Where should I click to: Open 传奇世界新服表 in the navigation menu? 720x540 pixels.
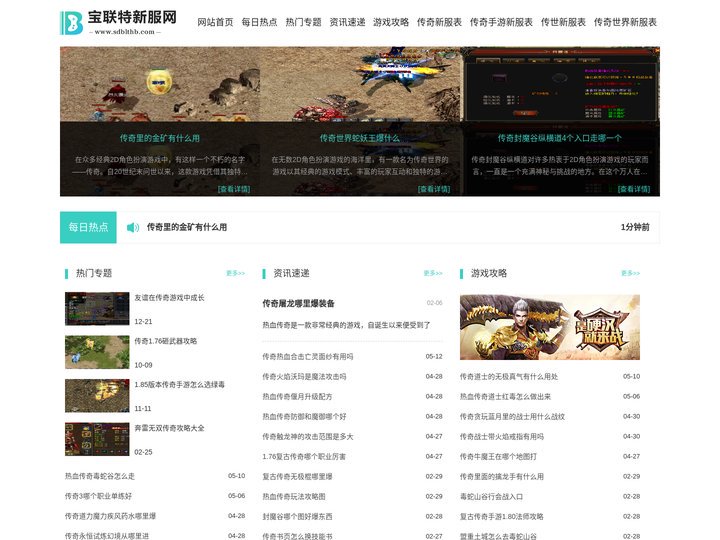(625, 22)
